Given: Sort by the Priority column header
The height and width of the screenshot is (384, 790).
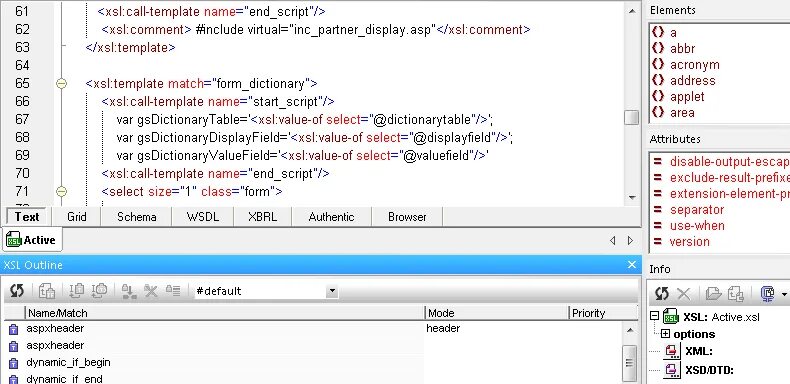Looking at the screenshot, I should point(603,313).
